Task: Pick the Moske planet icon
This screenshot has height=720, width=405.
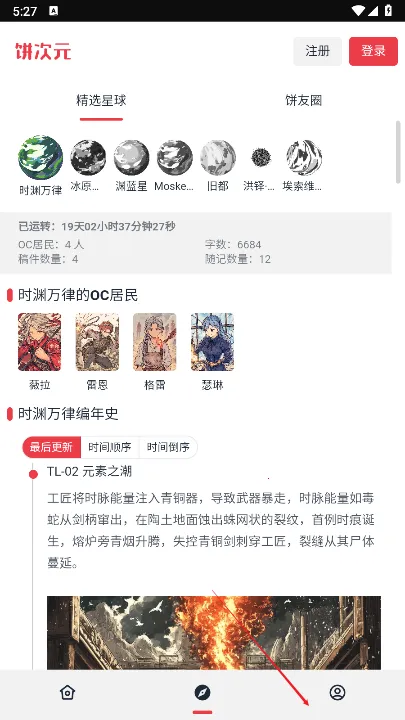Action: tap(174, 158)
